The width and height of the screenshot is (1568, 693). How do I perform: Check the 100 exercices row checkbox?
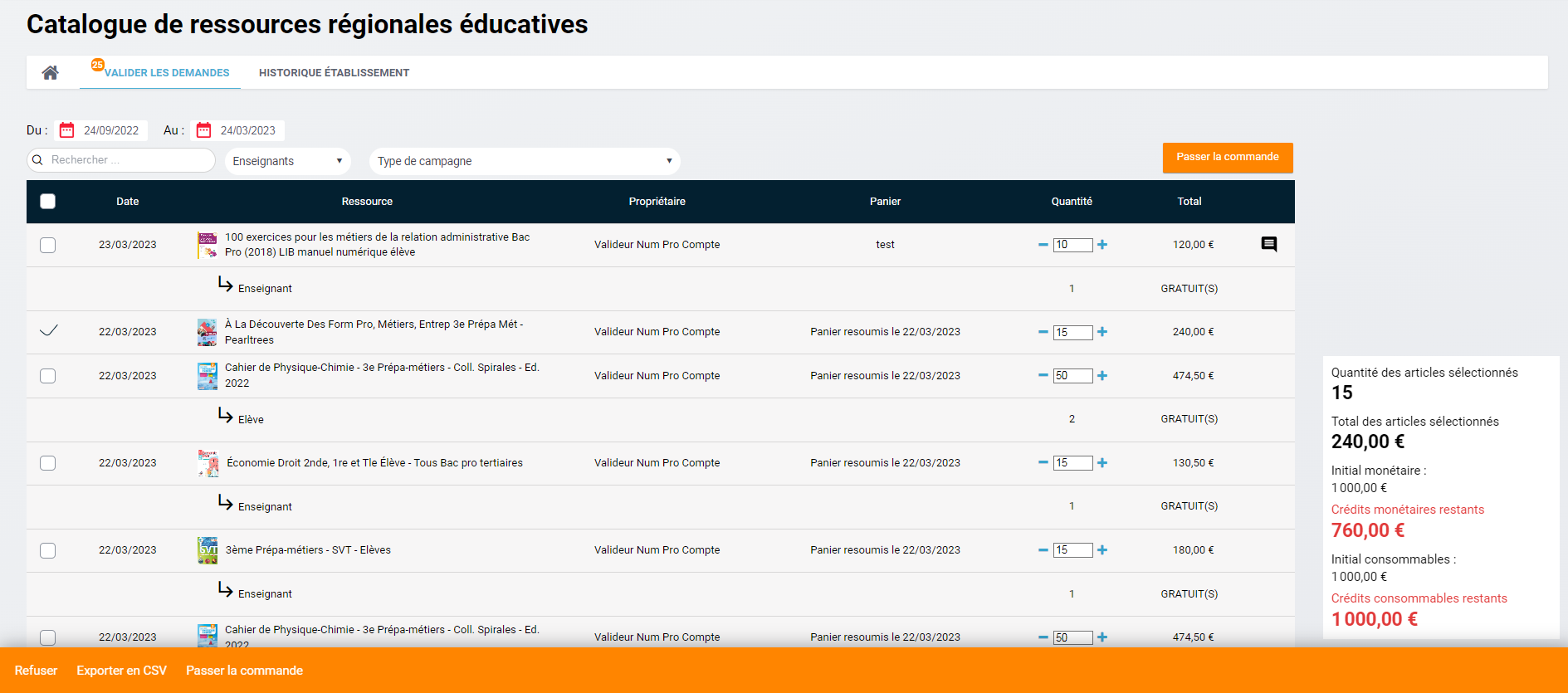48,245
